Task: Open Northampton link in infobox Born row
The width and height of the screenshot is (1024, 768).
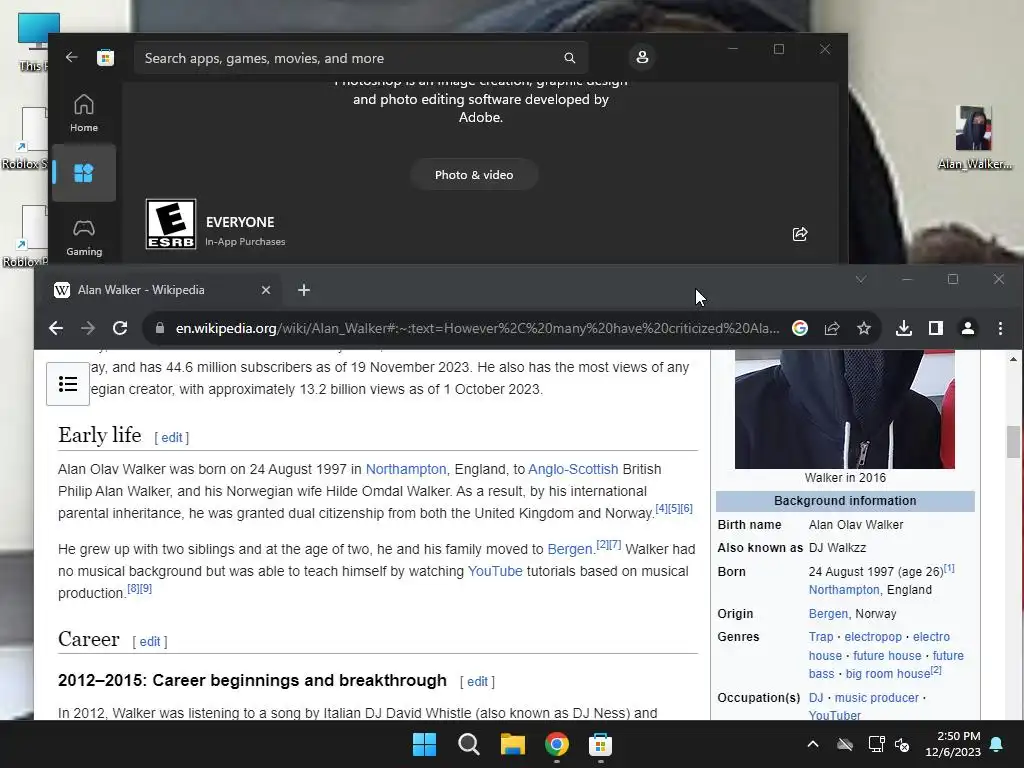Action: (x=844, y=590)
